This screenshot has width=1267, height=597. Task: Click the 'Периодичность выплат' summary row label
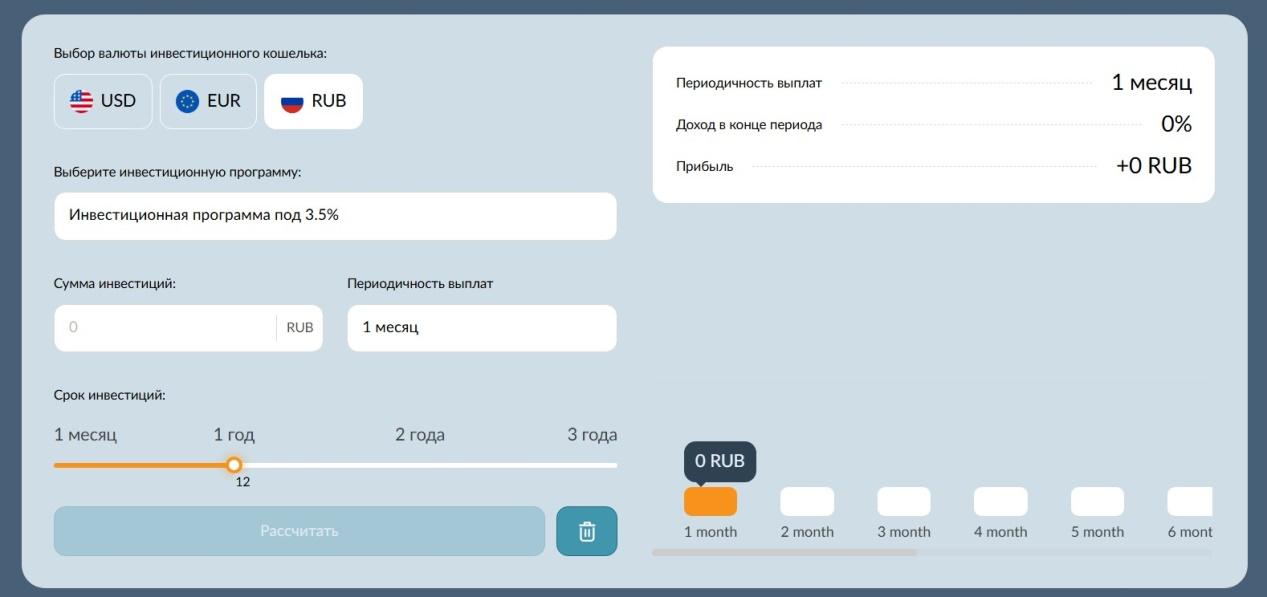point(749,83)
